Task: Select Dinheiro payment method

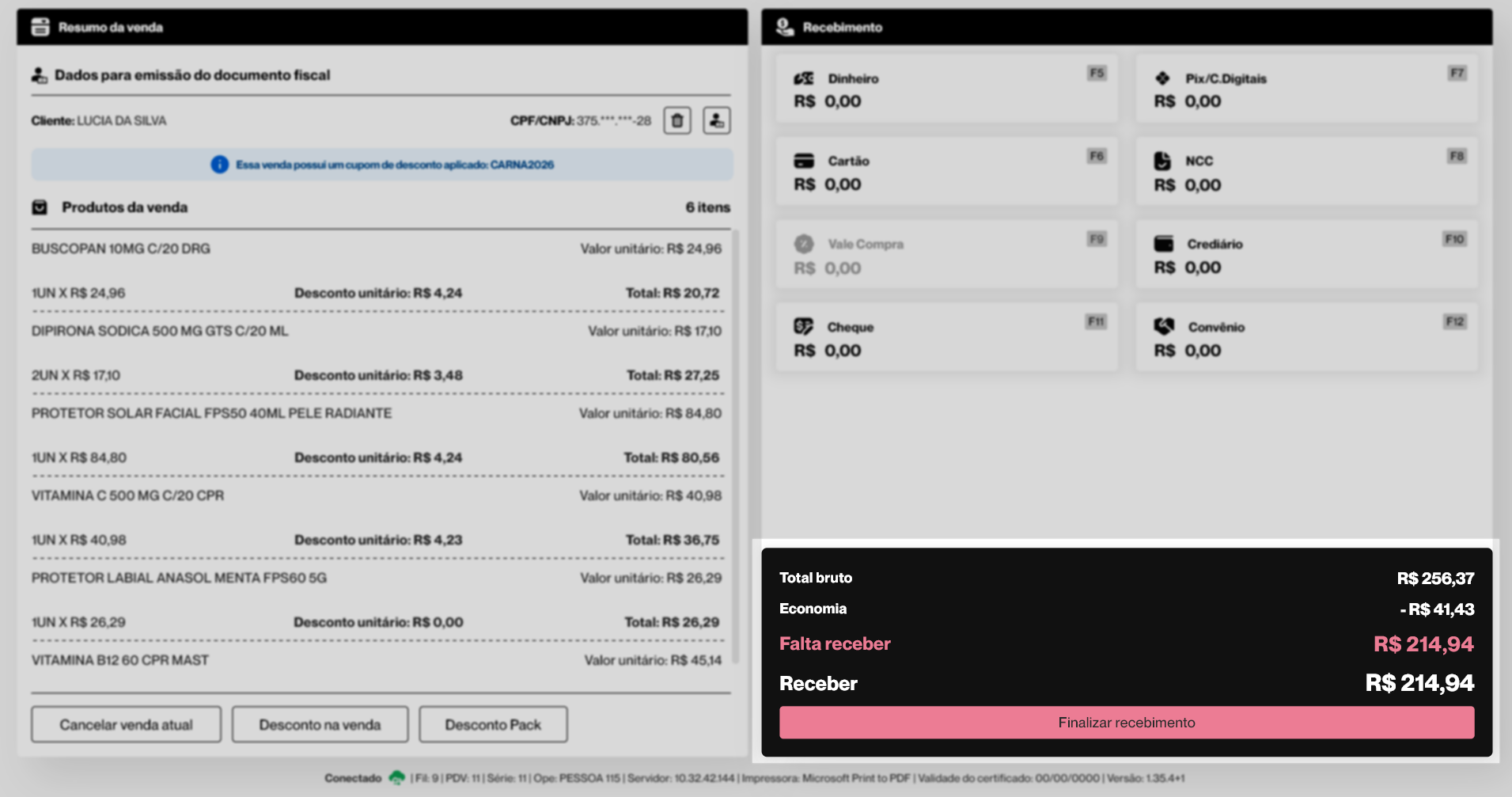Action: pos(946,89)
